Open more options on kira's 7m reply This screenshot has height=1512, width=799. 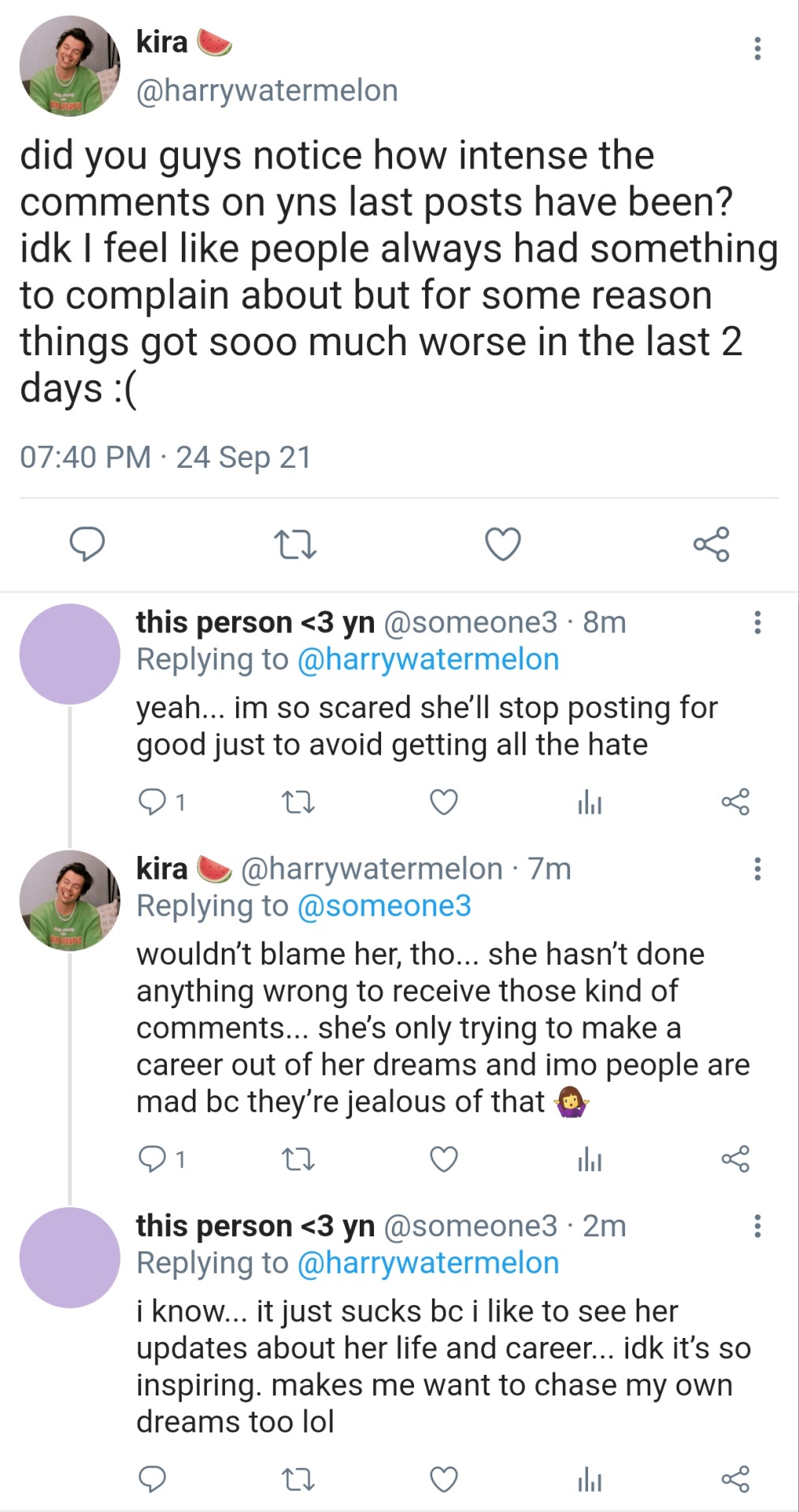coord(757,869)
